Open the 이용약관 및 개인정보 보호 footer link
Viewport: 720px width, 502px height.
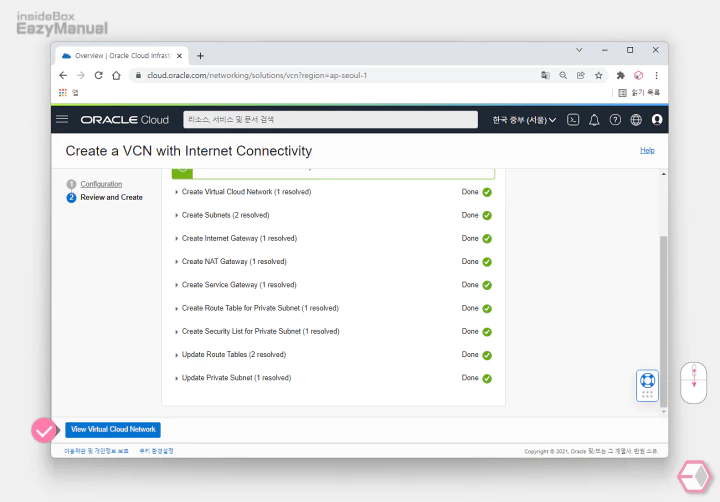tap(96, 451)
